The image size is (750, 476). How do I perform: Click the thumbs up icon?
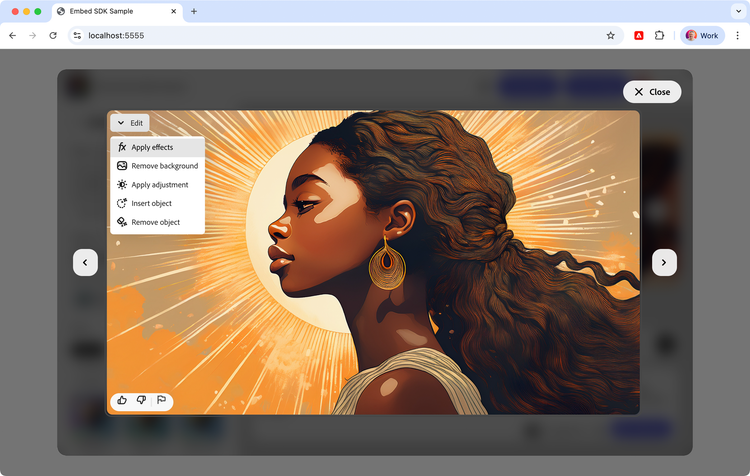tap(122, 400)
